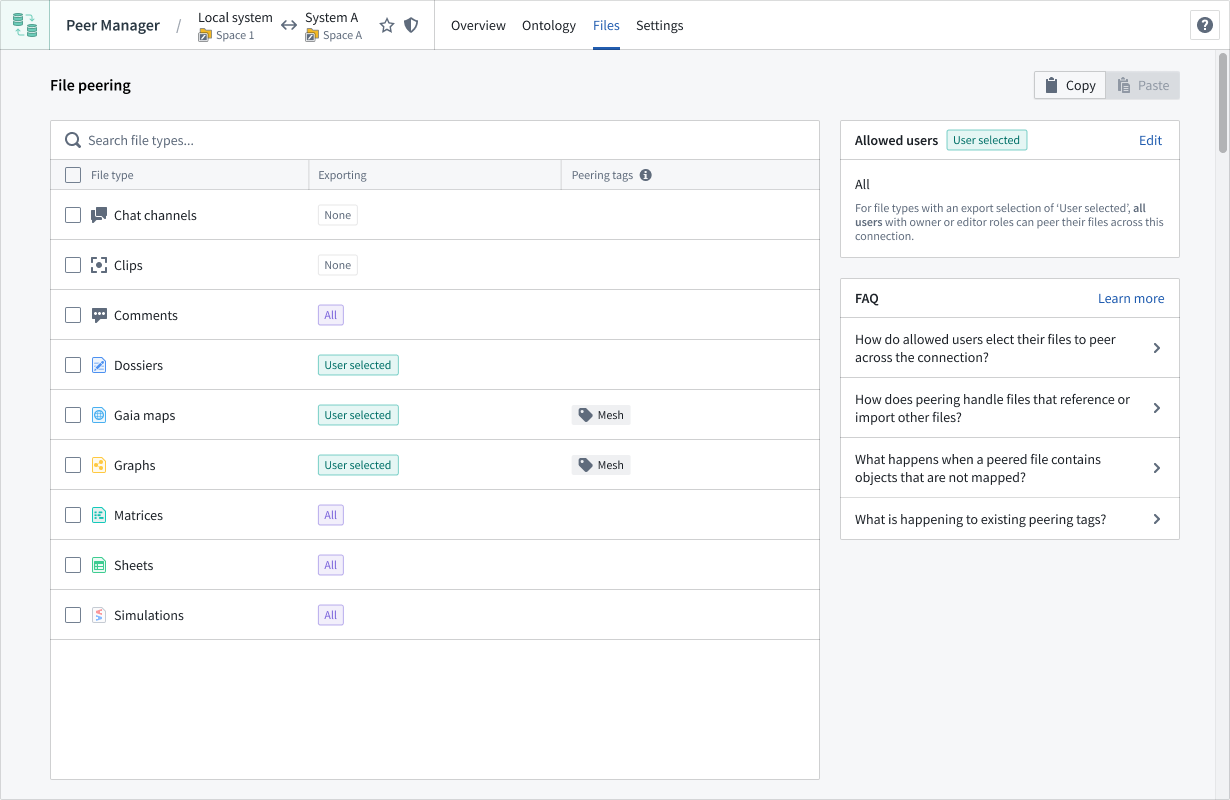Viewport: 1230px width, 800px height.
Task: Click the Mesh tag in Gaia maps row
Action: (x=601, y=415)
